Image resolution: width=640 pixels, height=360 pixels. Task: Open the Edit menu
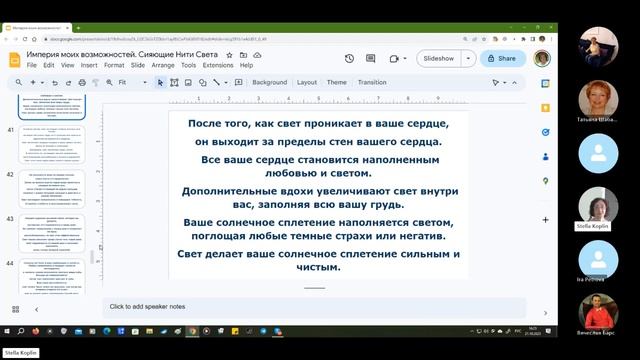click(49, 65)
